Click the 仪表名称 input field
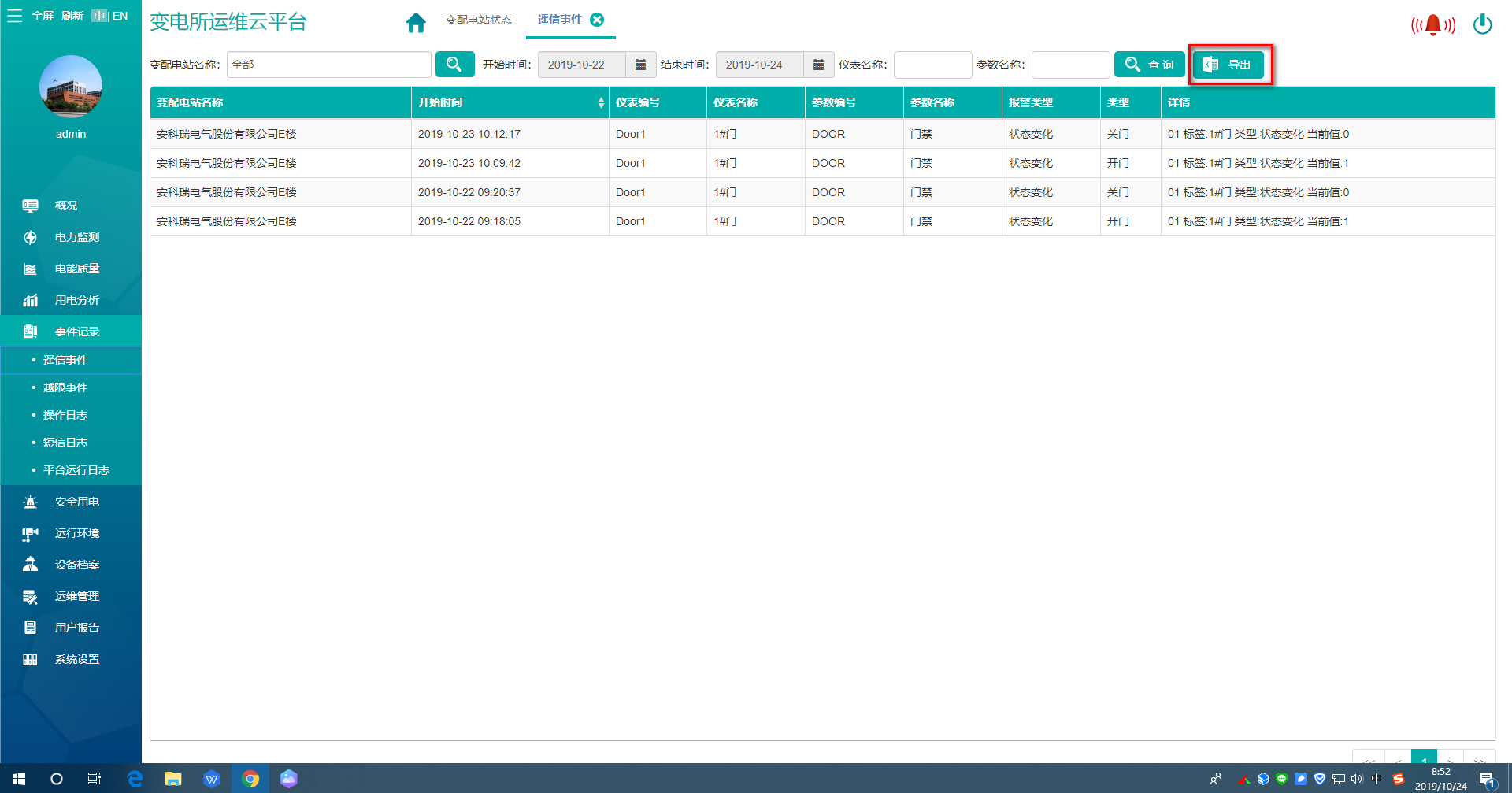Viewport: 1512px width, 793px height. tap(932, 65)
